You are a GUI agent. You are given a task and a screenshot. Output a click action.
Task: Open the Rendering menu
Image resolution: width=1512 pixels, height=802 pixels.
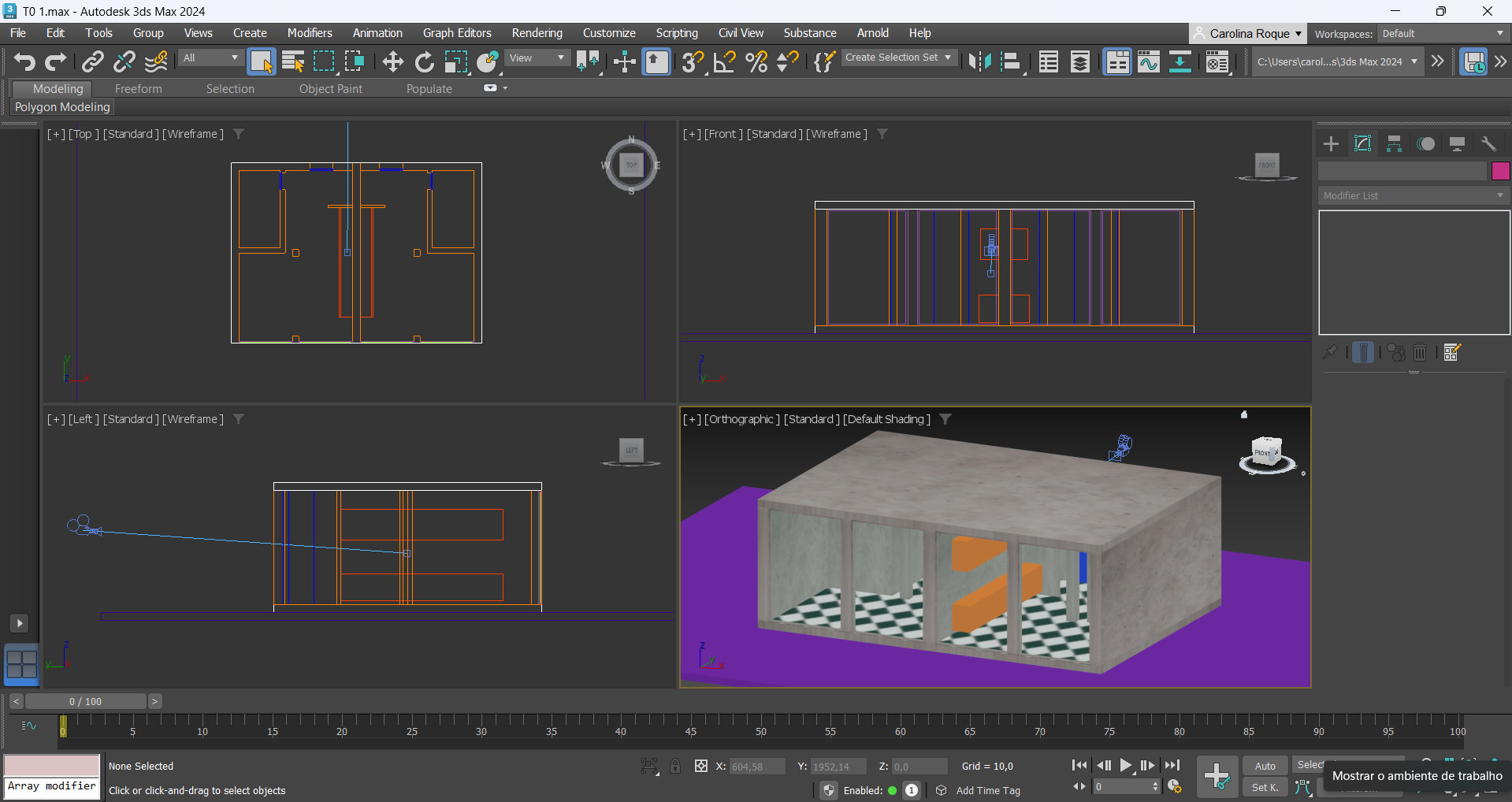537,33
